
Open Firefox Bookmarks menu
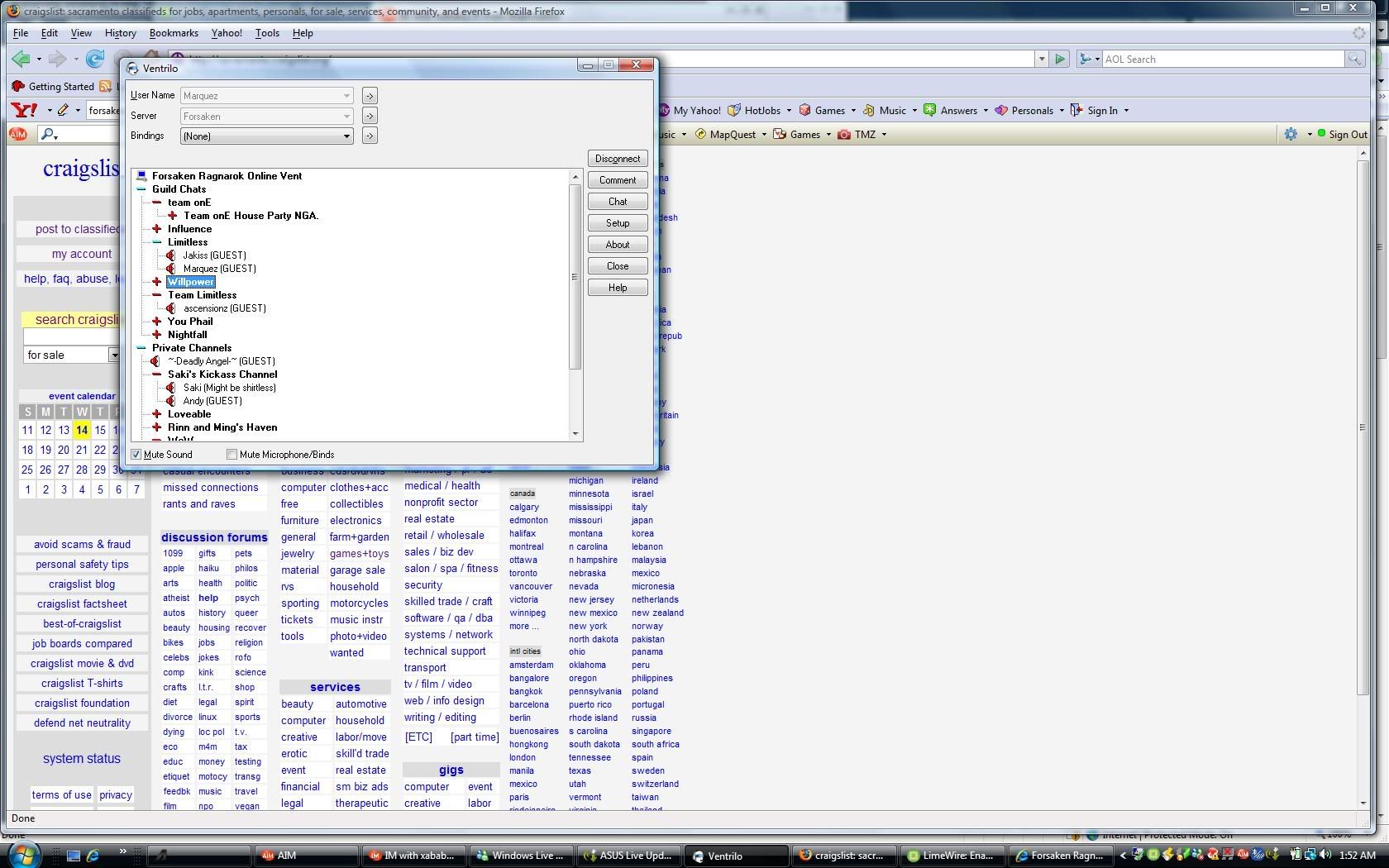174,33
